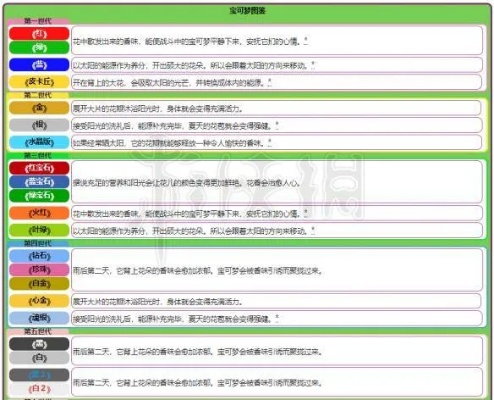
Task: Click the 魂银 entry text '接受阳光的洗礼后'
Action: [x=102, y=319]
